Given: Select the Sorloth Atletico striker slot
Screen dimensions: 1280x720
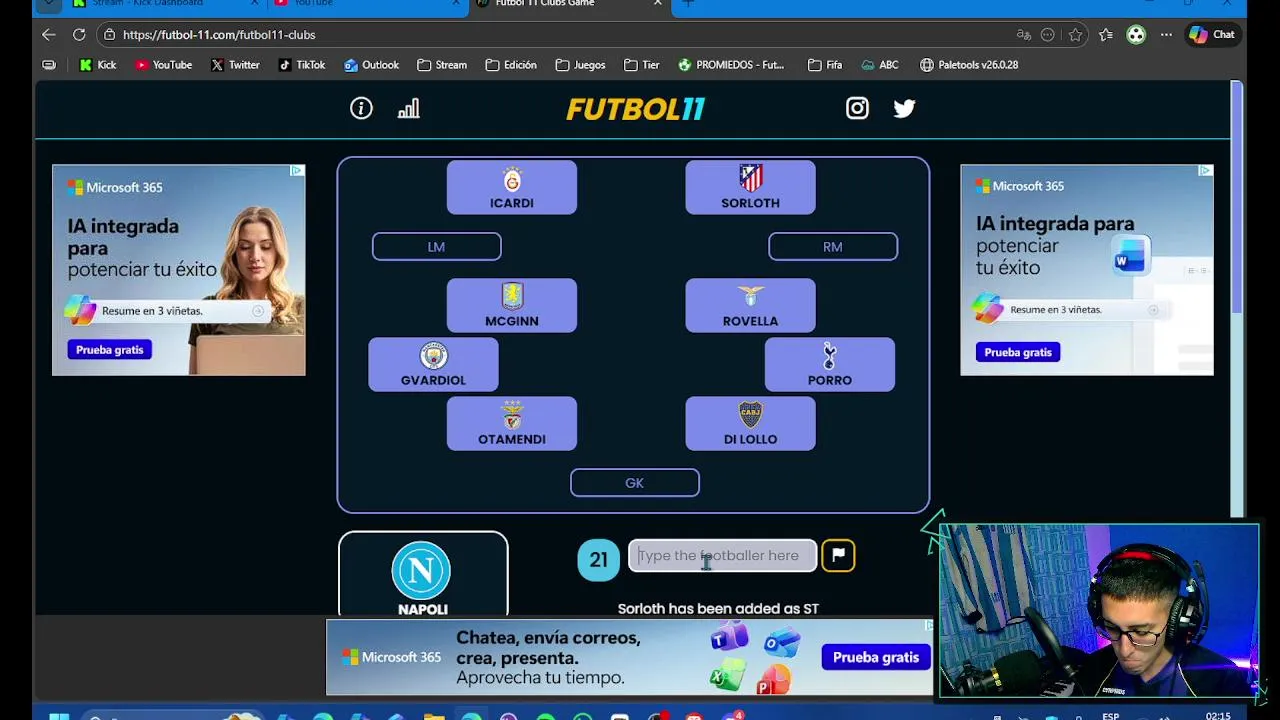Looking at the screenshot, I should 750,187.
